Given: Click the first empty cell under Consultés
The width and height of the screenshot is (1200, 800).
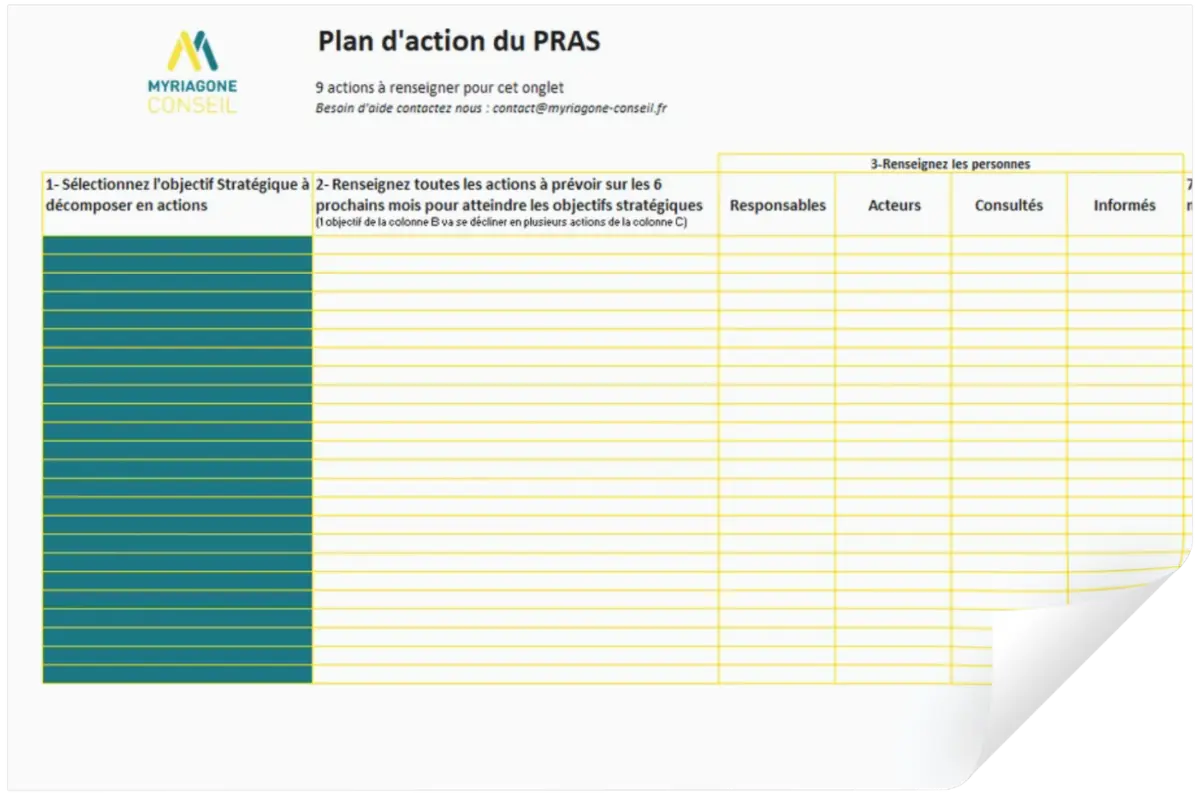Looking at the screenshot, I should [x=1009, y=245].
